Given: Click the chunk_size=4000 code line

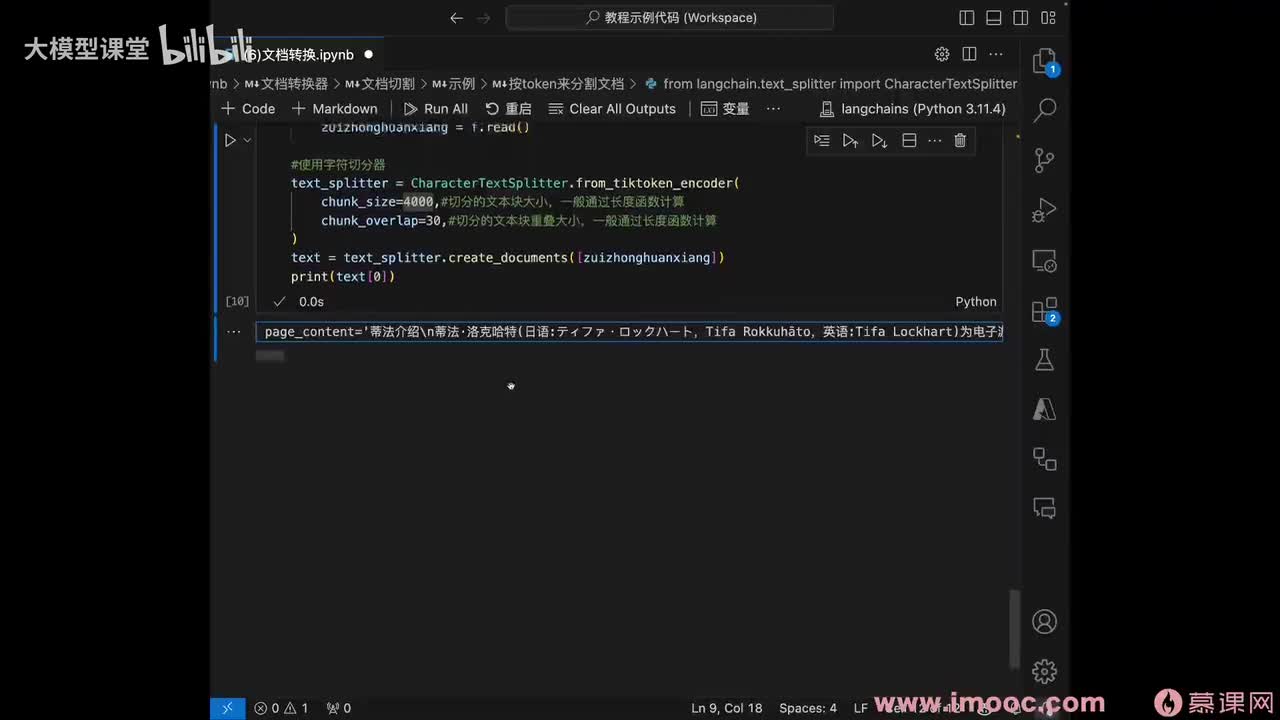Looking at the screenshot, I should 502,202.
